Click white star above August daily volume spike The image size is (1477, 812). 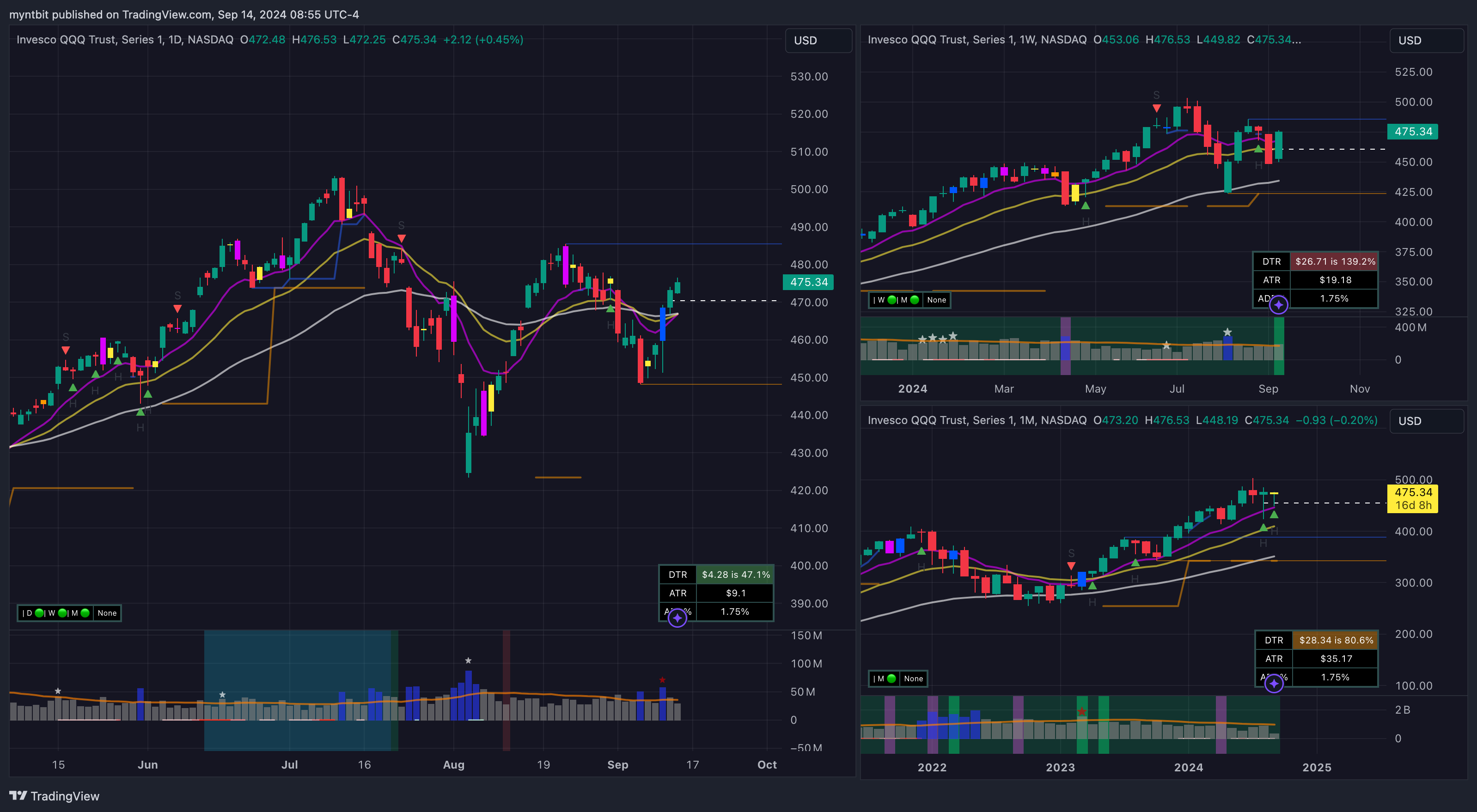[468, 661]
